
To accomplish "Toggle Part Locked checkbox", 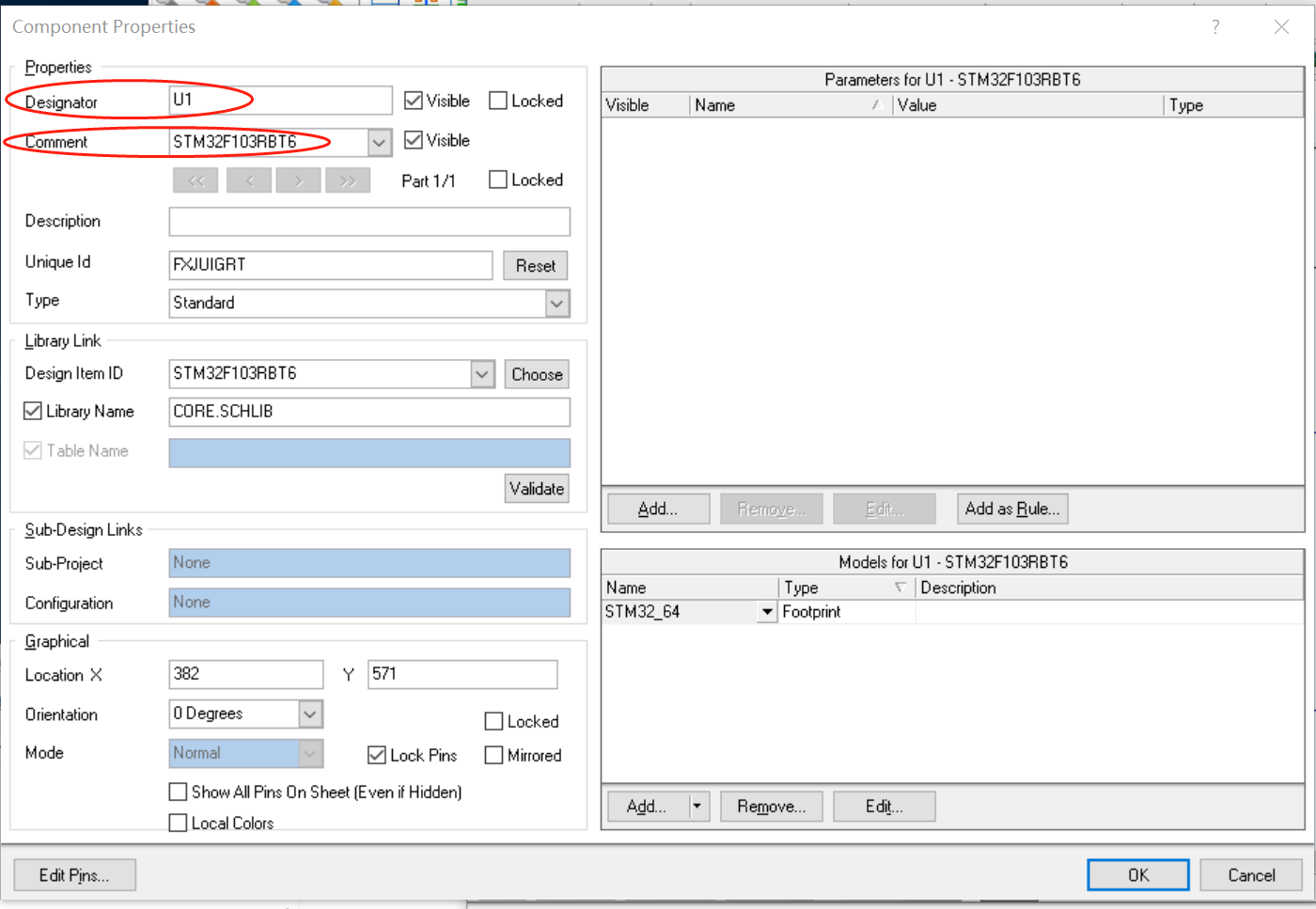I will click(x=498, y=180).
